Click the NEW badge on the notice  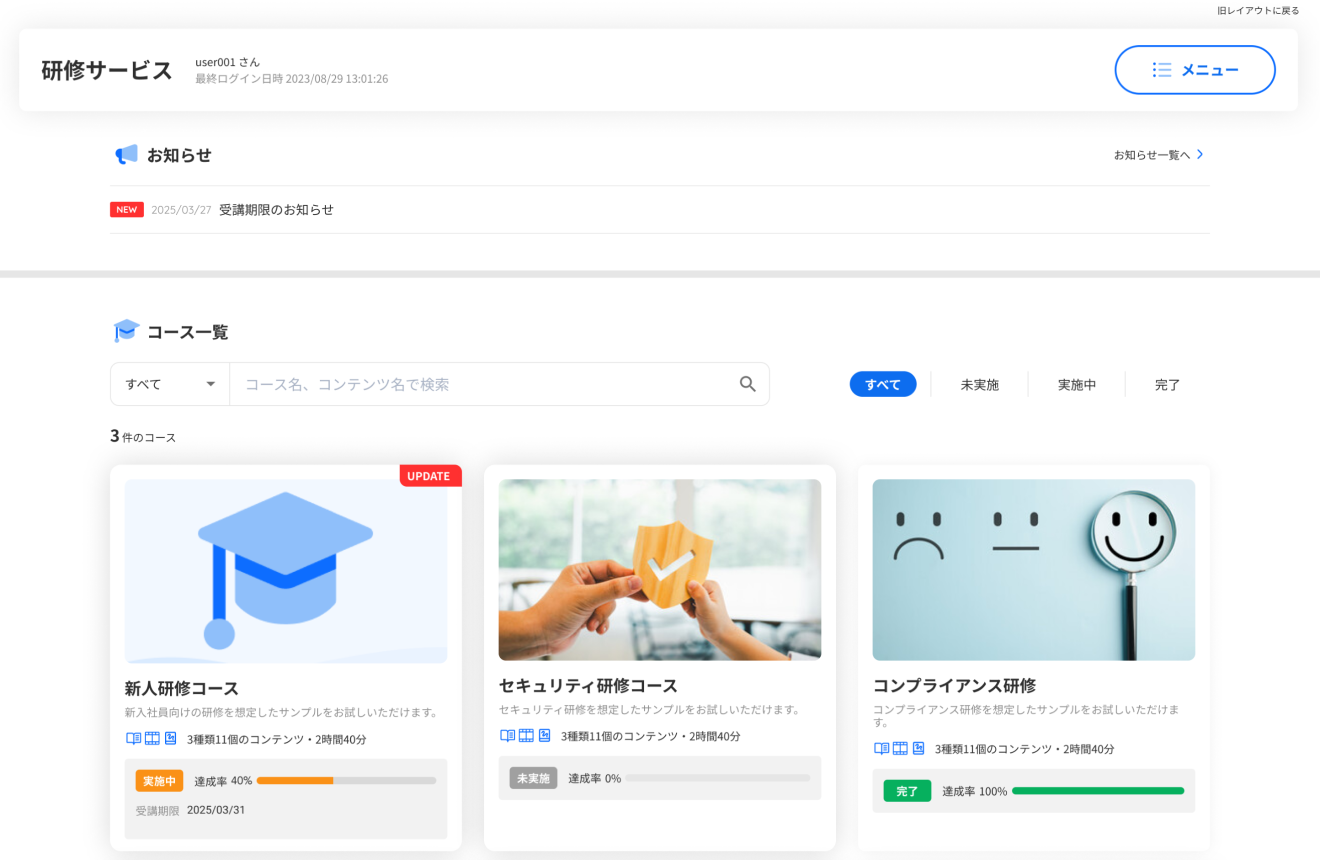[x=127, y=210]
